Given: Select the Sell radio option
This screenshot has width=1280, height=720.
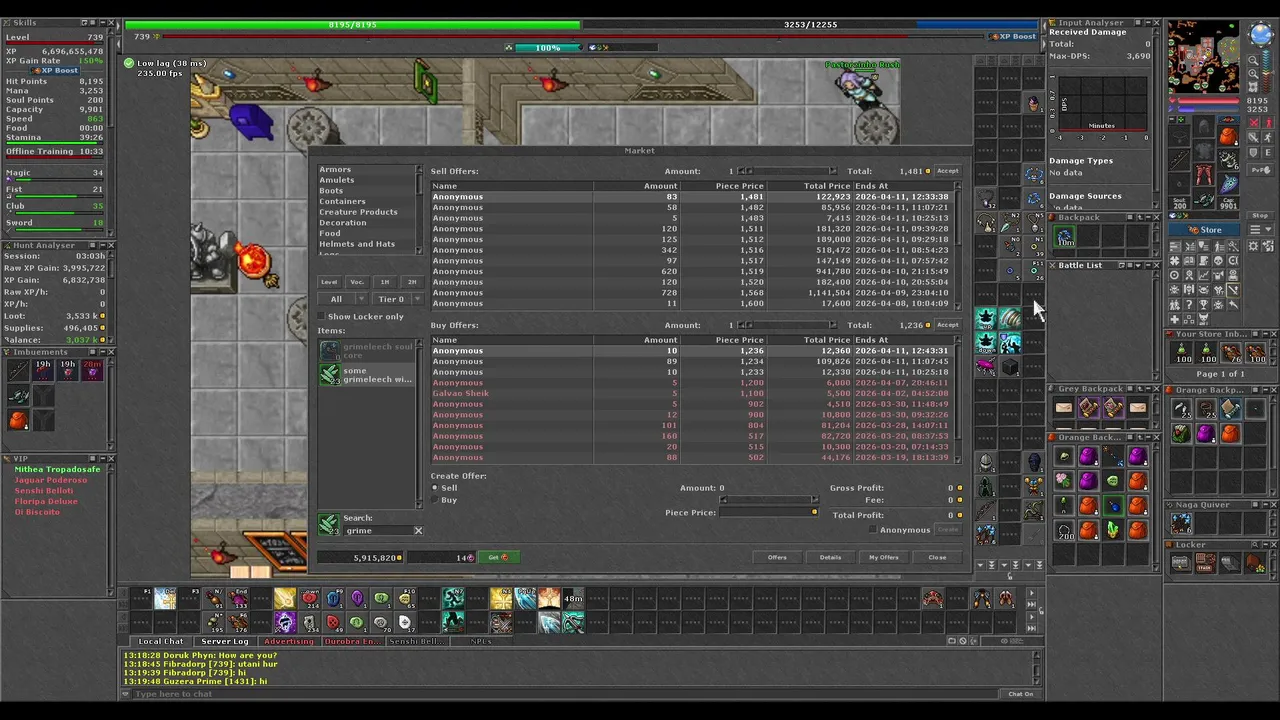Looking at the screenshot, I should point(435,488).
